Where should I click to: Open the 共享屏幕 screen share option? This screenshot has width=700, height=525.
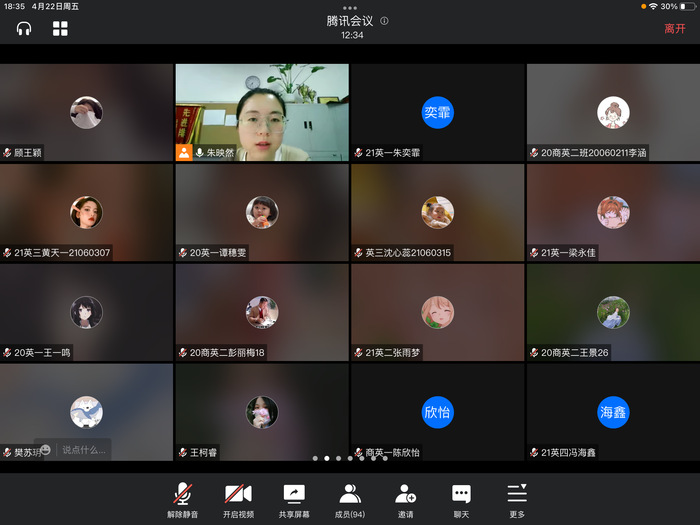[294, 500]
